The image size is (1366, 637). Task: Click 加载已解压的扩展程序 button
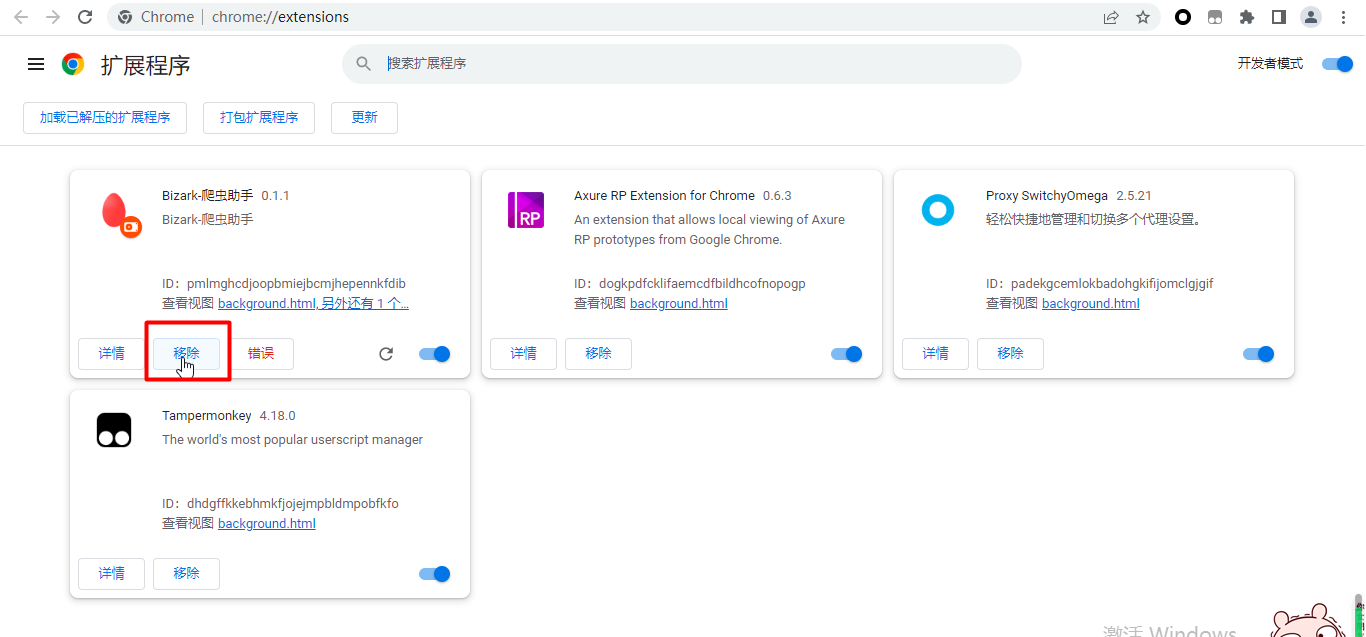click(105, 117)
